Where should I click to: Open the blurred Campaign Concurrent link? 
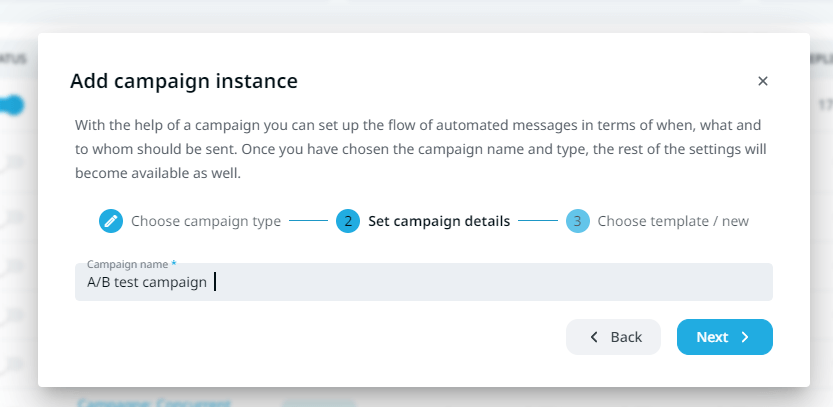coord(154,403)
